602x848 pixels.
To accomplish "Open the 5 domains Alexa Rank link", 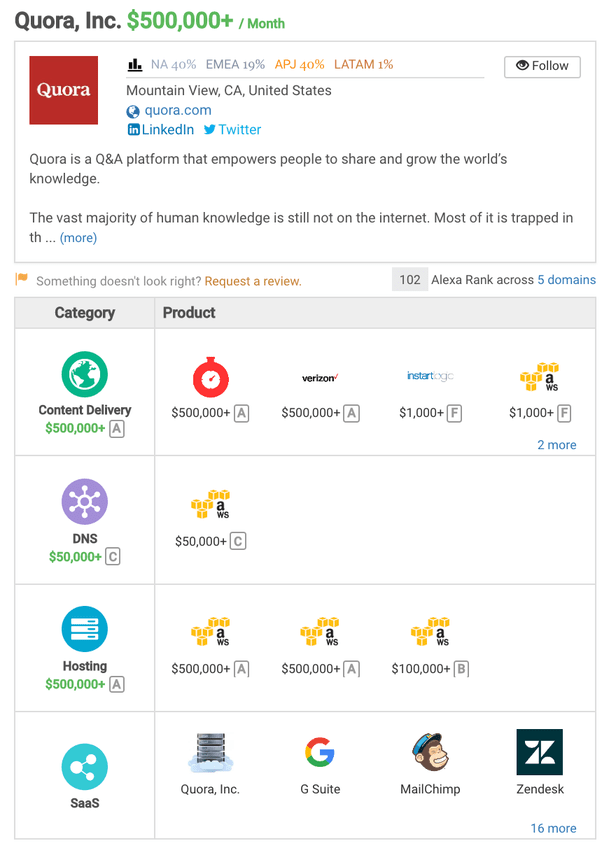I will [x=566, y=280].
